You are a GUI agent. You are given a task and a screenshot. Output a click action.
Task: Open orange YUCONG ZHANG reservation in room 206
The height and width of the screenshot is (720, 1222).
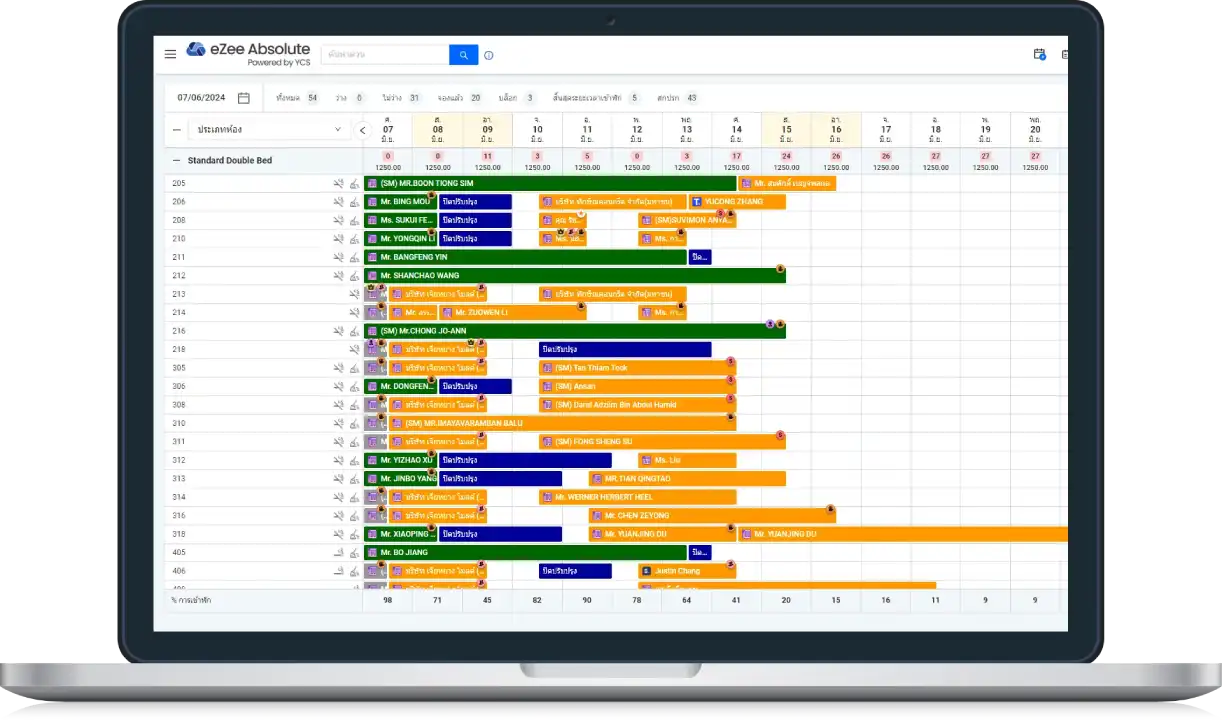pyautogui.click(x=736, y=202)
